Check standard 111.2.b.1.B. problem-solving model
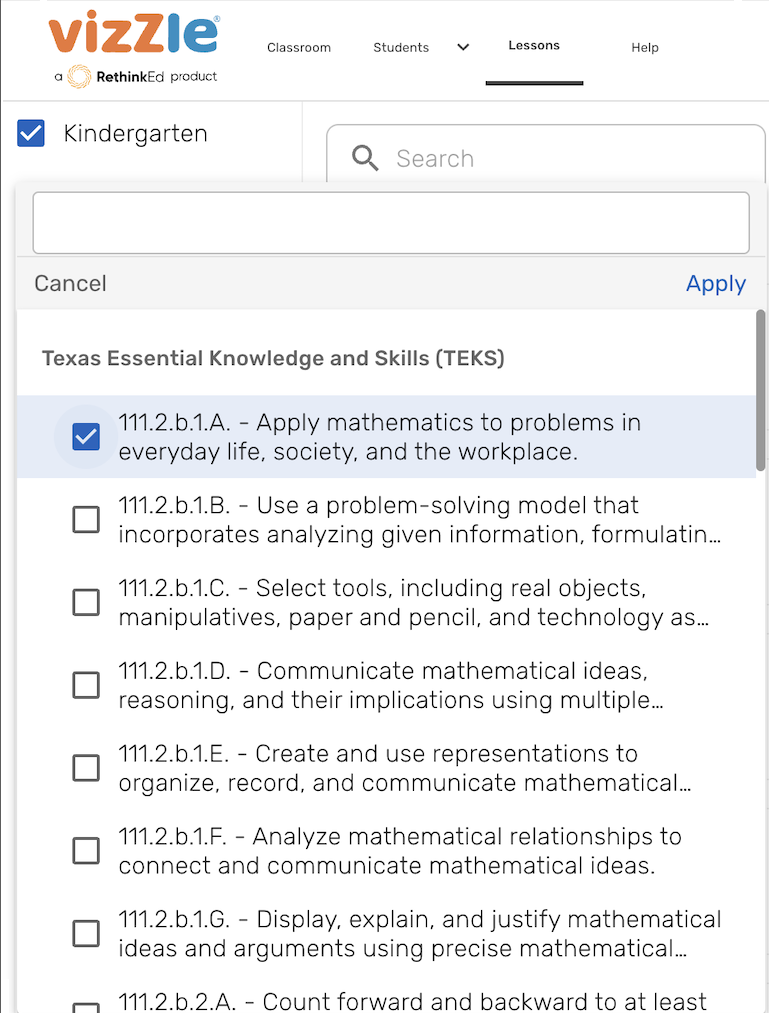This screenshot has height=1013, width=769. coord(86,519)
